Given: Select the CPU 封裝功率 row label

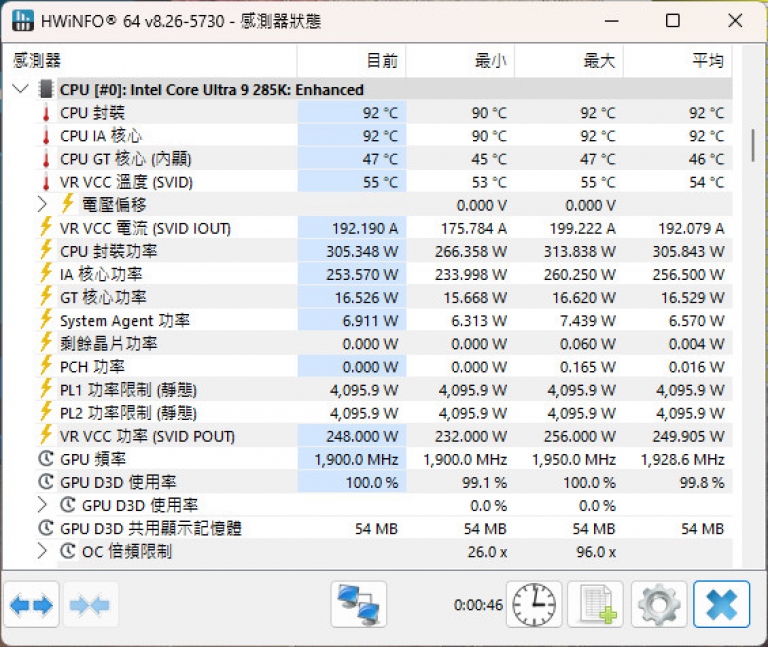Looking at the screenshot, I should (x=108, y=251).
